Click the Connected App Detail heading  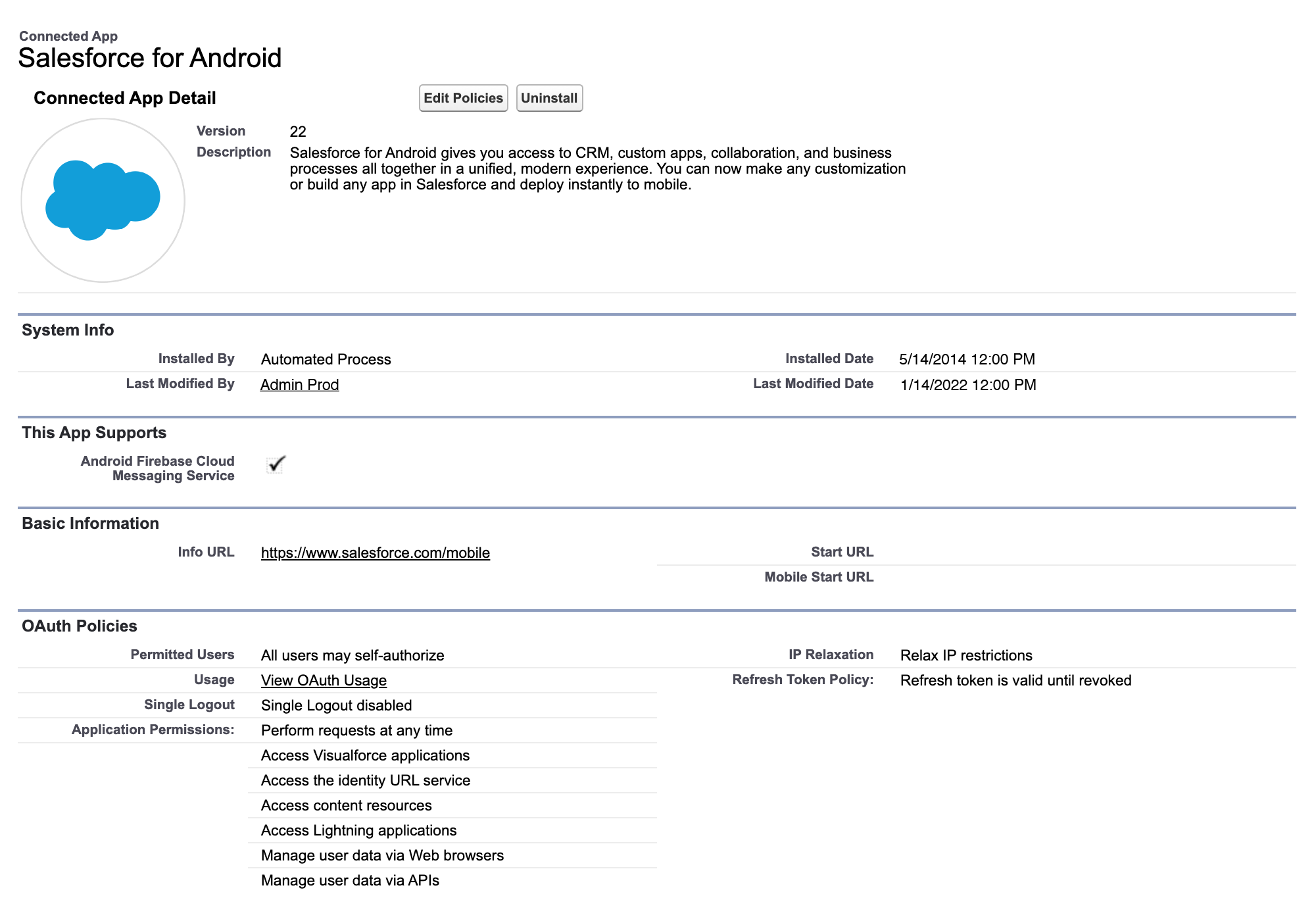(x=125, y=98)
